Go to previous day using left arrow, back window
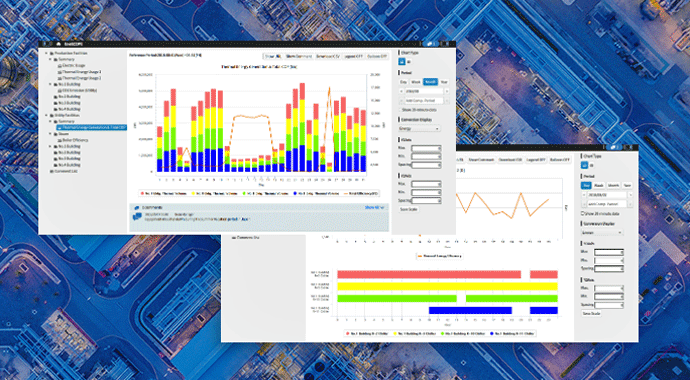690x380 pixels. tap(584, 195)
